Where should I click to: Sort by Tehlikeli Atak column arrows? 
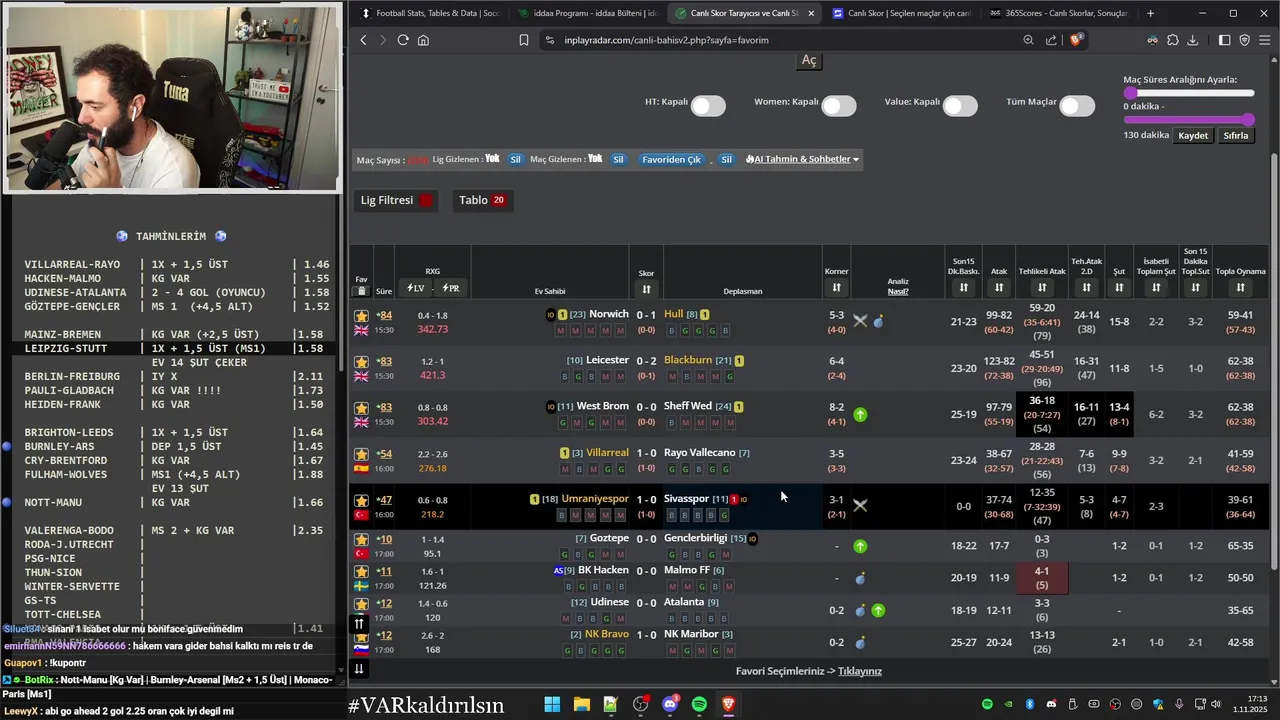1042,288
